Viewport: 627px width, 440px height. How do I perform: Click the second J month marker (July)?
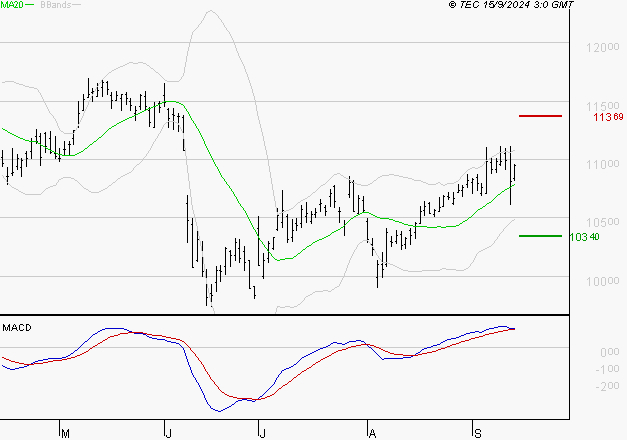coord(262,433)
